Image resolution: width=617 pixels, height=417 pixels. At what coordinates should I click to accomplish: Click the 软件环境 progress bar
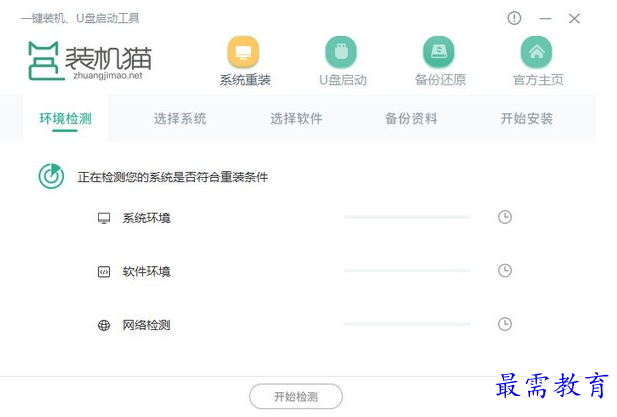[407, 271]
